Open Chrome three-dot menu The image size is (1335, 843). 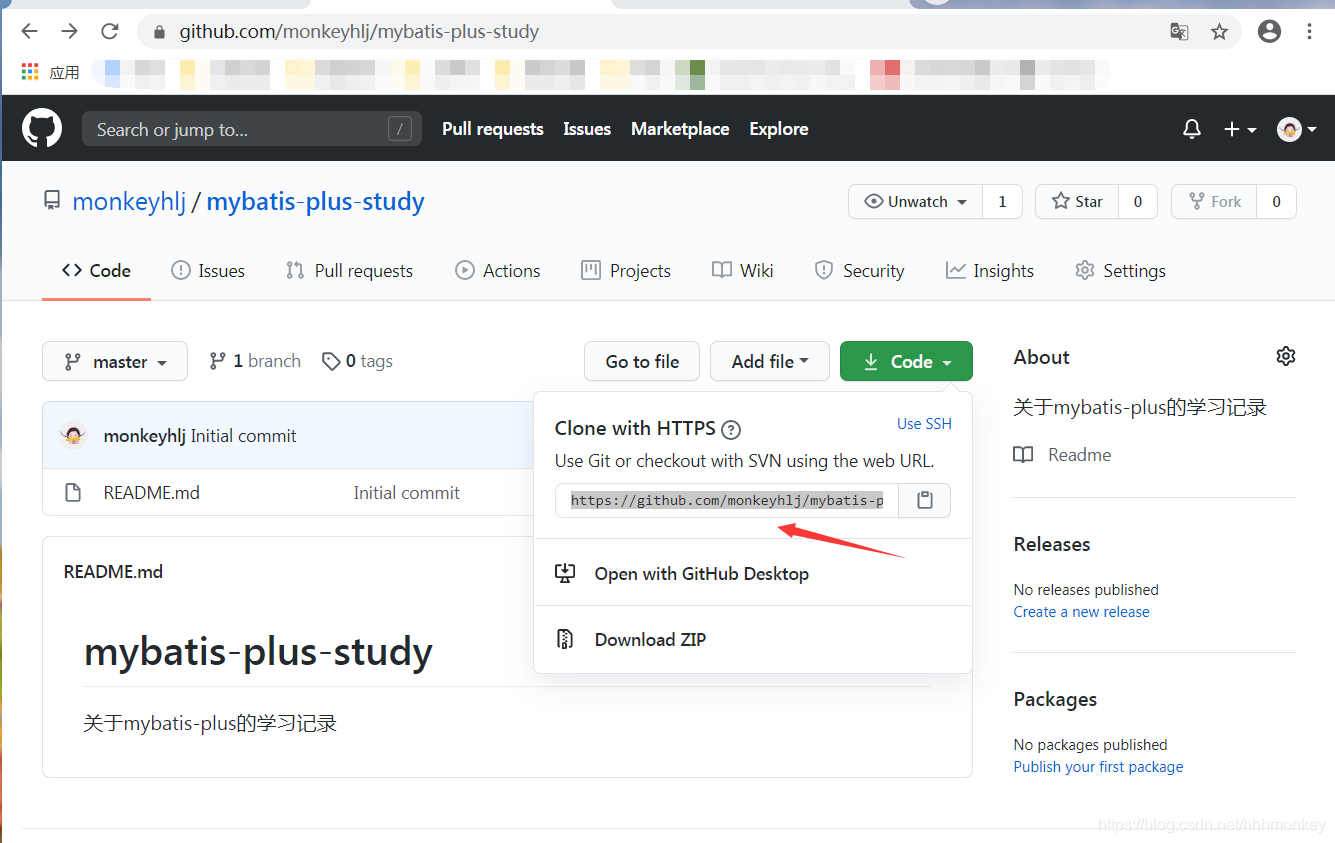(x=1309, y=31)
